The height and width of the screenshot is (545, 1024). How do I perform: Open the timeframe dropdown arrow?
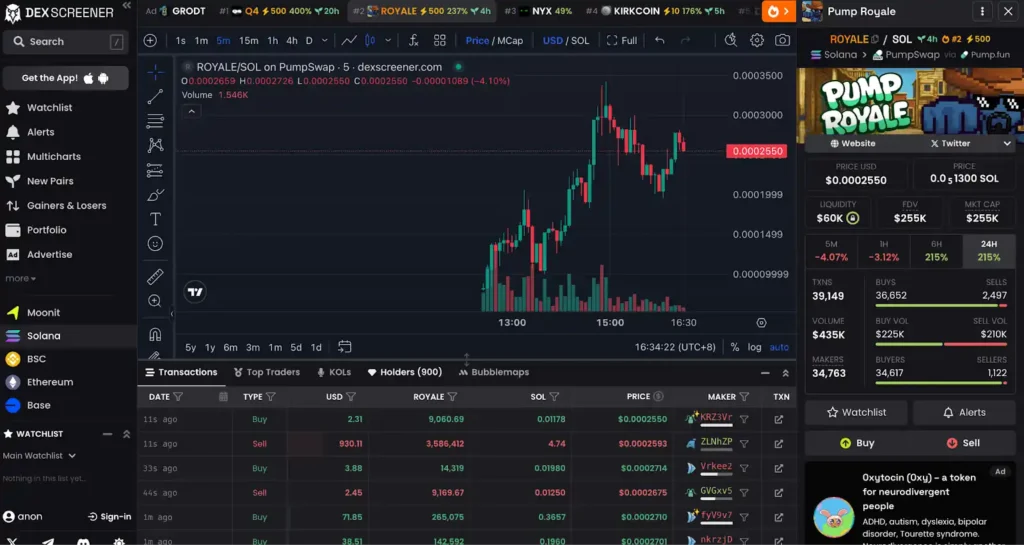click(x=325, y=40)
